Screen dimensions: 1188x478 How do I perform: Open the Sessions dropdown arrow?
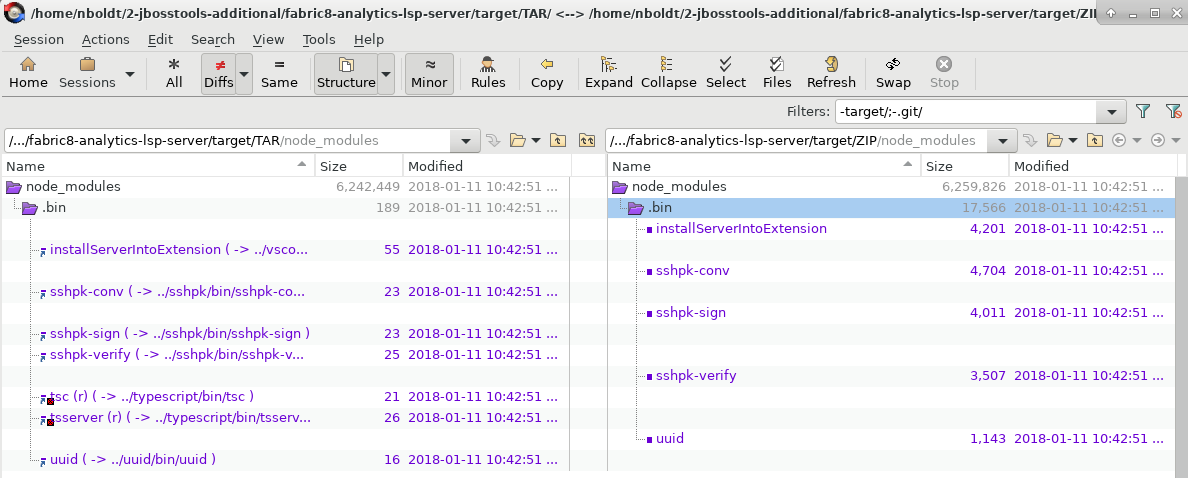(130, 74)
